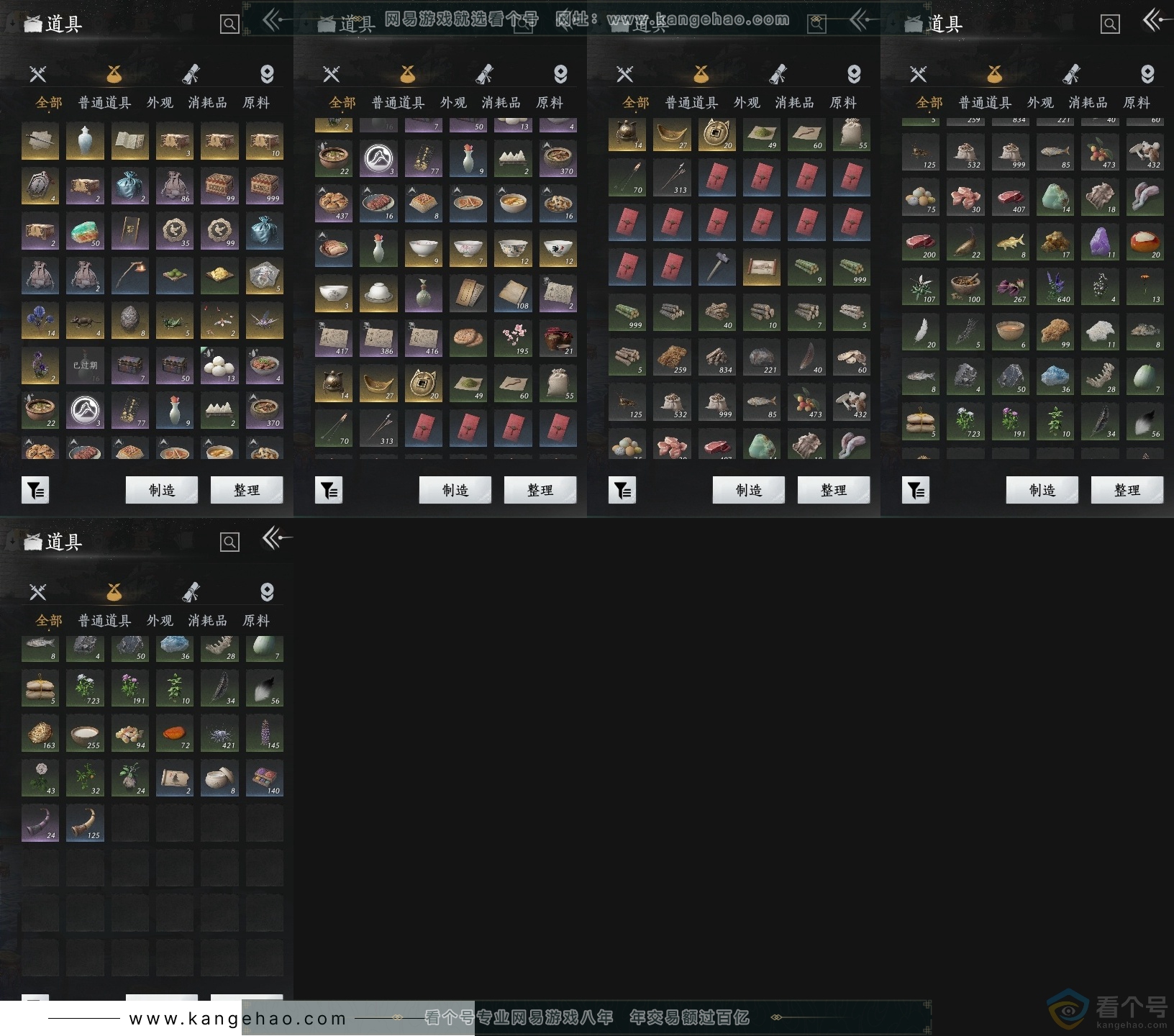Select the wine jar with count 21
The height and width of the screenshot is (1036, 1174).
[x=558, y=338]
